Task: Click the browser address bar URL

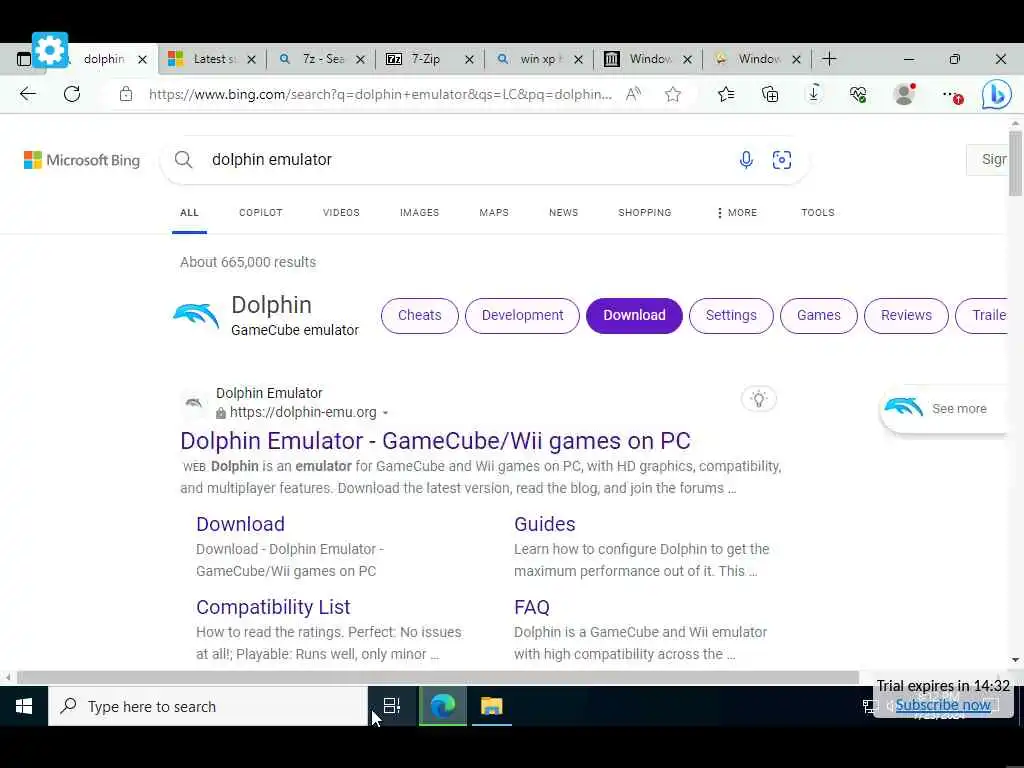Action: tap(380, 94)
